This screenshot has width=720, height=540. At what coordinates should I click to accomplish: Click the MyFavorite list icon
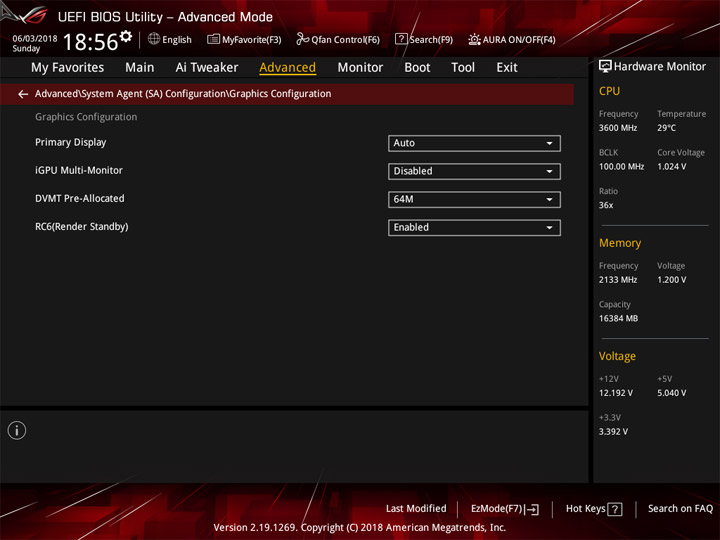(213, 39)
